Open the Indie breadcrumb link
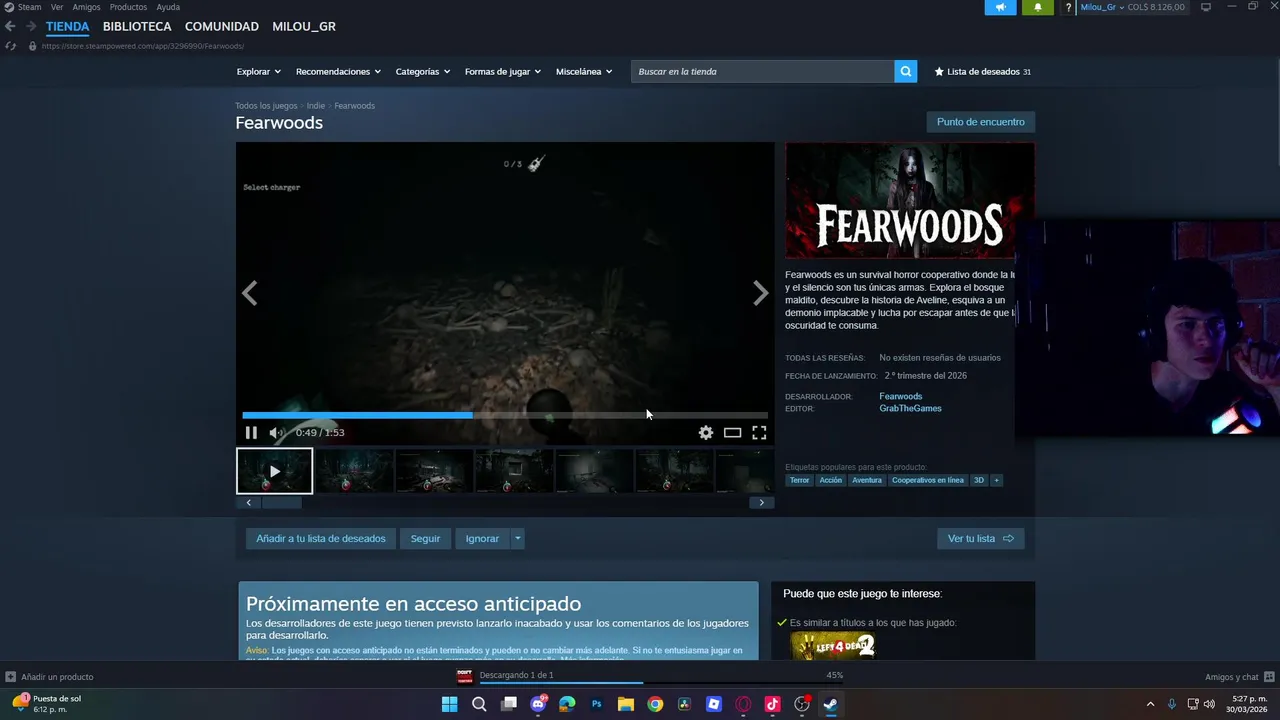 click(316, 105)
